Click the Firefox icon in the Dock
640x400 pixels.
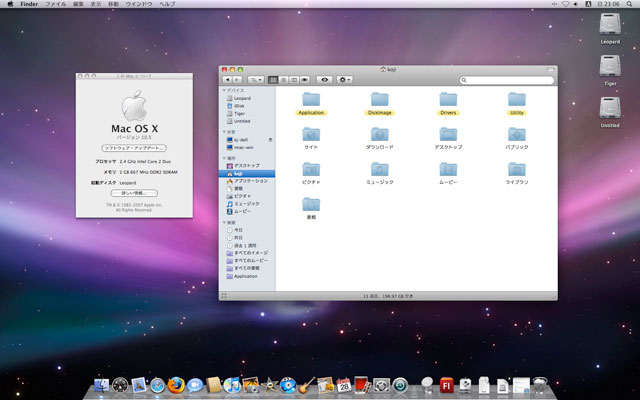[x=175, y=385]
